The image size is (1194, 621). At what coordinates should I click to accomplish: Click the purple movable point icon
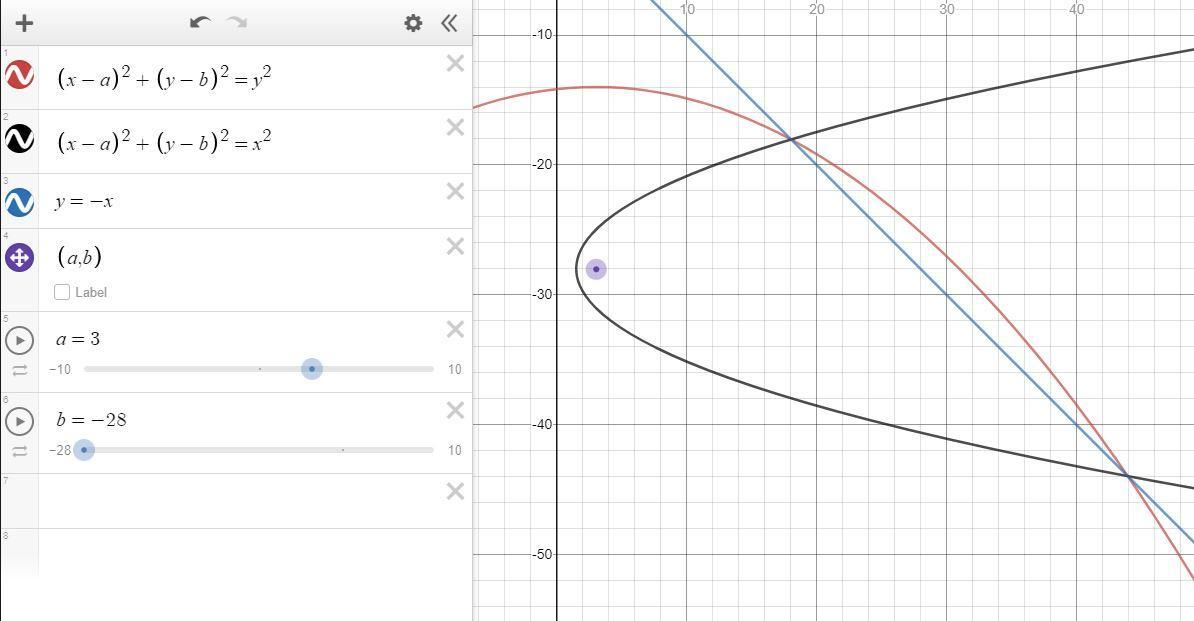(20, 258)
